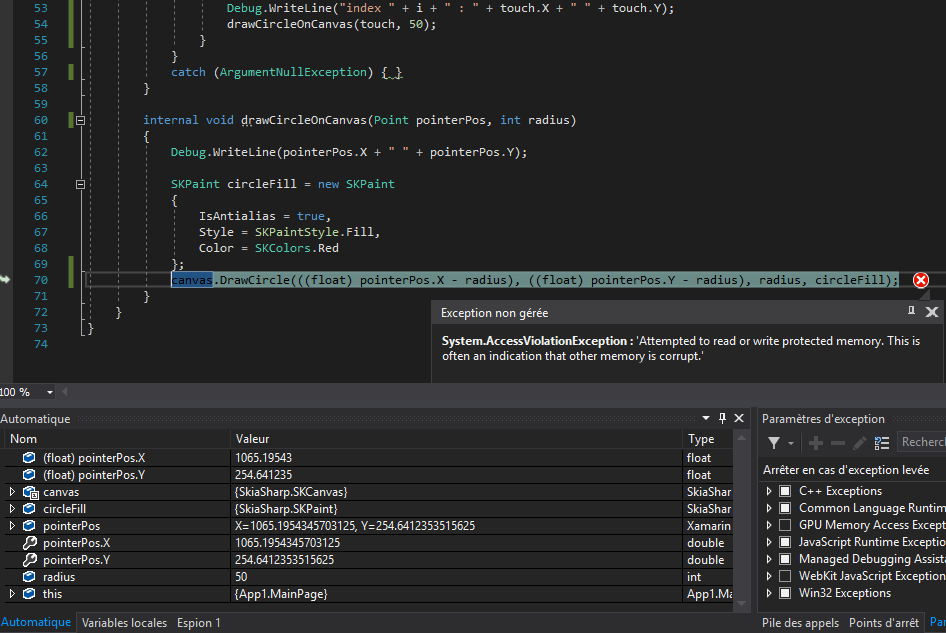Open the Pile des appels tab
Image resolution: width=946 pixels, height=633 pixels.
point(800,623)
